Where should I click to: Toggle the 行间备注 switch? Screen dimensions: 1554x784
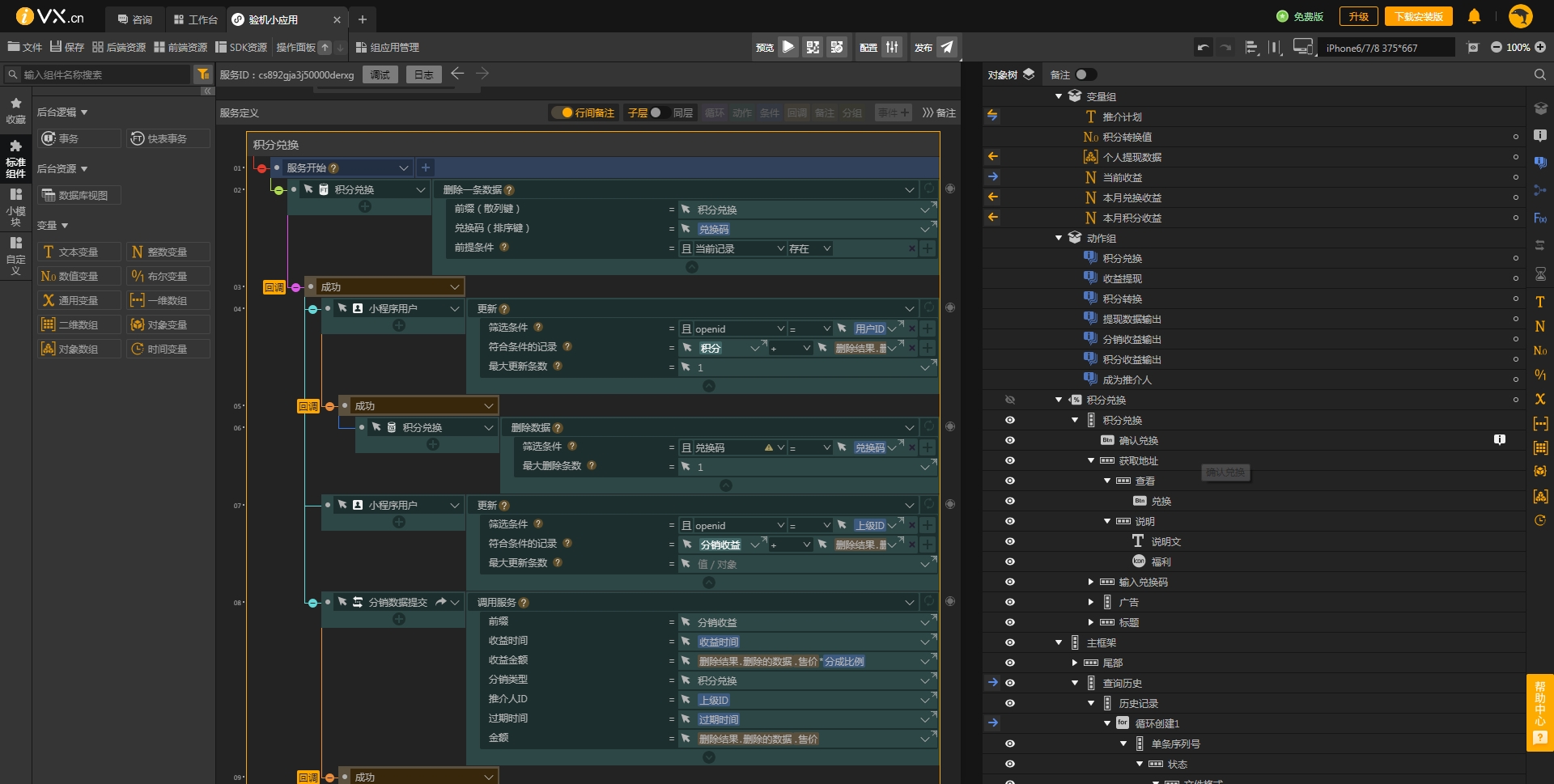coord(563,113)
